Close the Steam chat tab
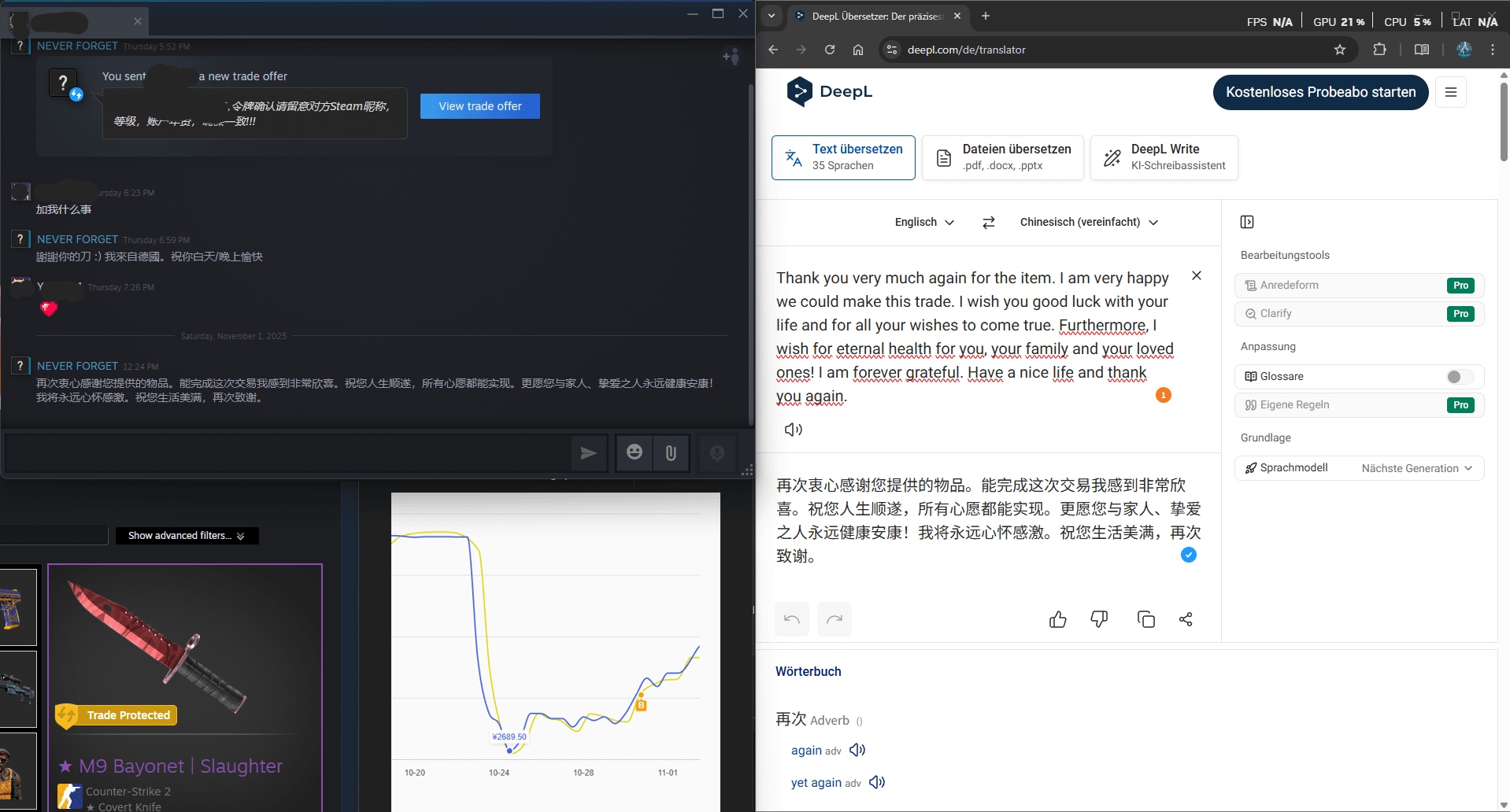 pos(138,21)
